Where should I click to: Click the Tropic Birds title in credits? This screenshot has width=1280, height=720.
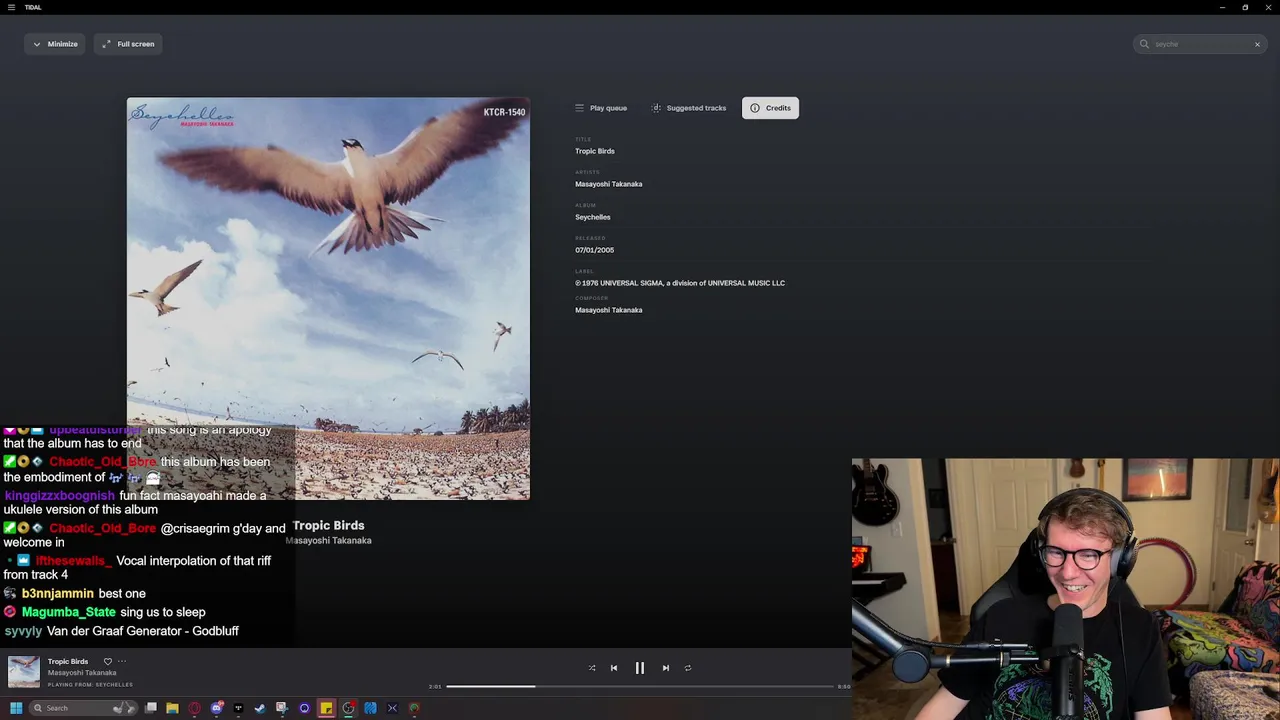pos(595,151)
